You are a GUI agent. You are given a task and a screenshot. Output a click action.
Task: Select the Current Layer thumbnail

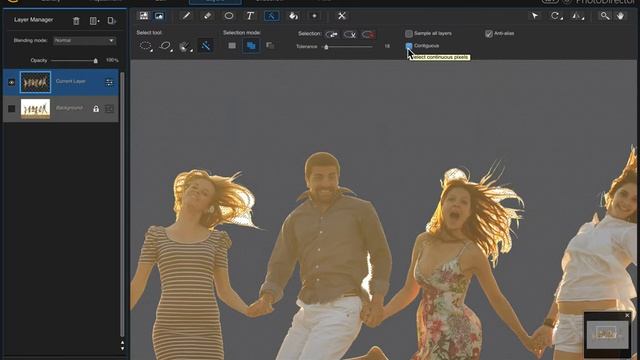click(x=36, y=82)
